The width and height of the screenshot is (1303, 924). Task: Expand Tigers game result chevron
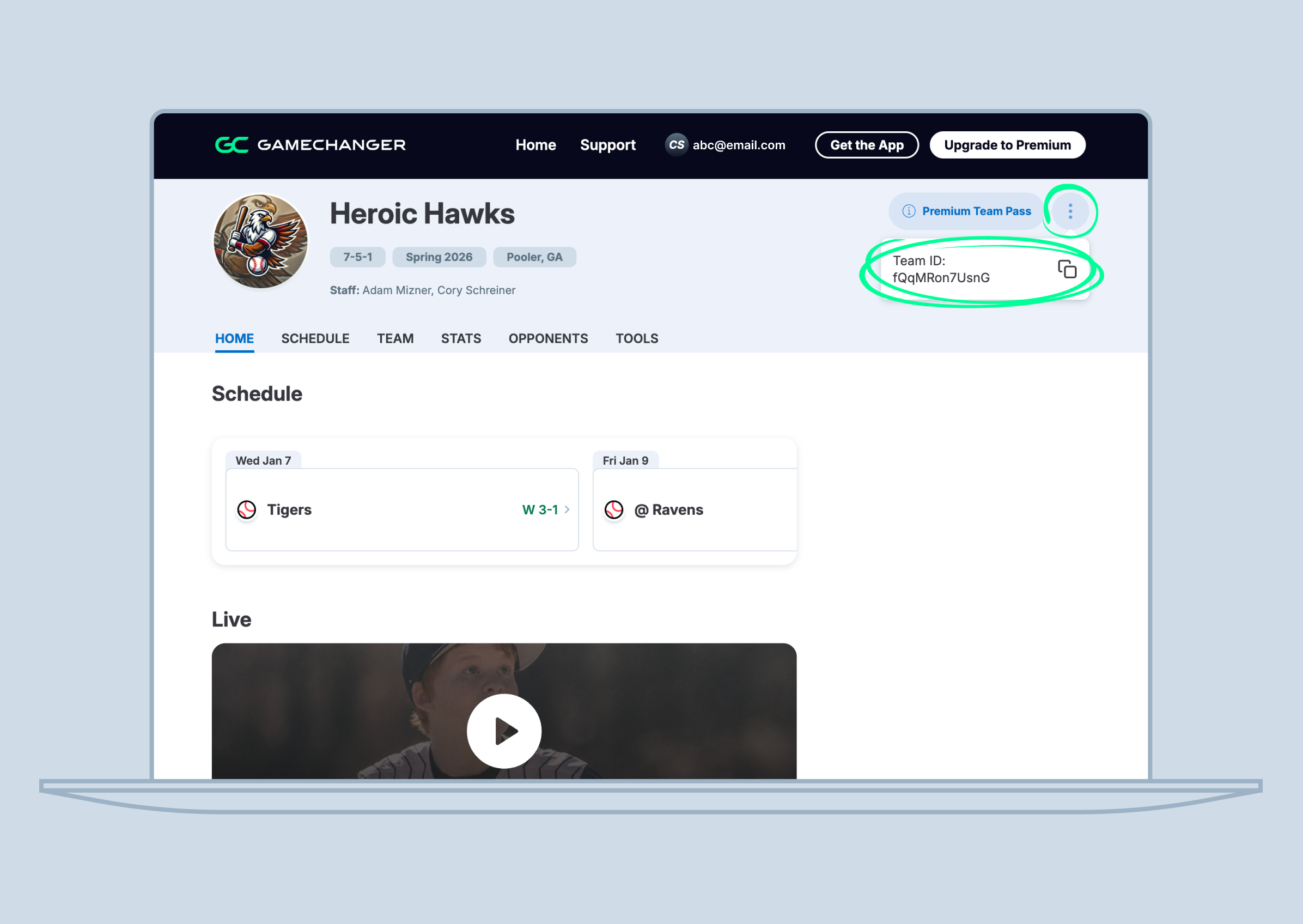[x=567, y=510]
